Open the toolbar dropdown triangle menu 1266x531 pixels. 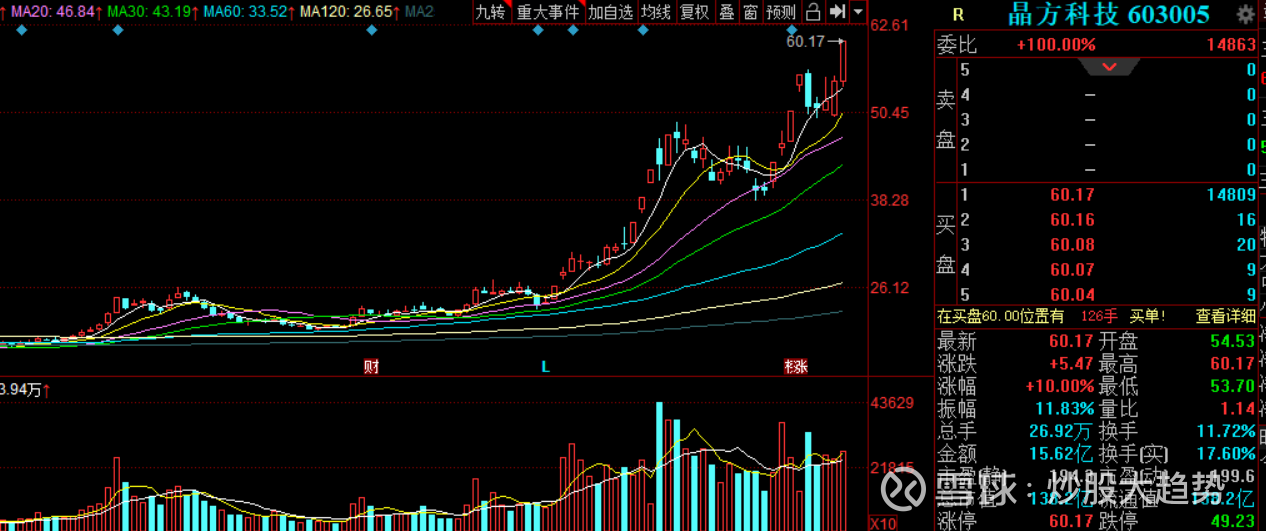pyautogui.click(x=858, y=12)
